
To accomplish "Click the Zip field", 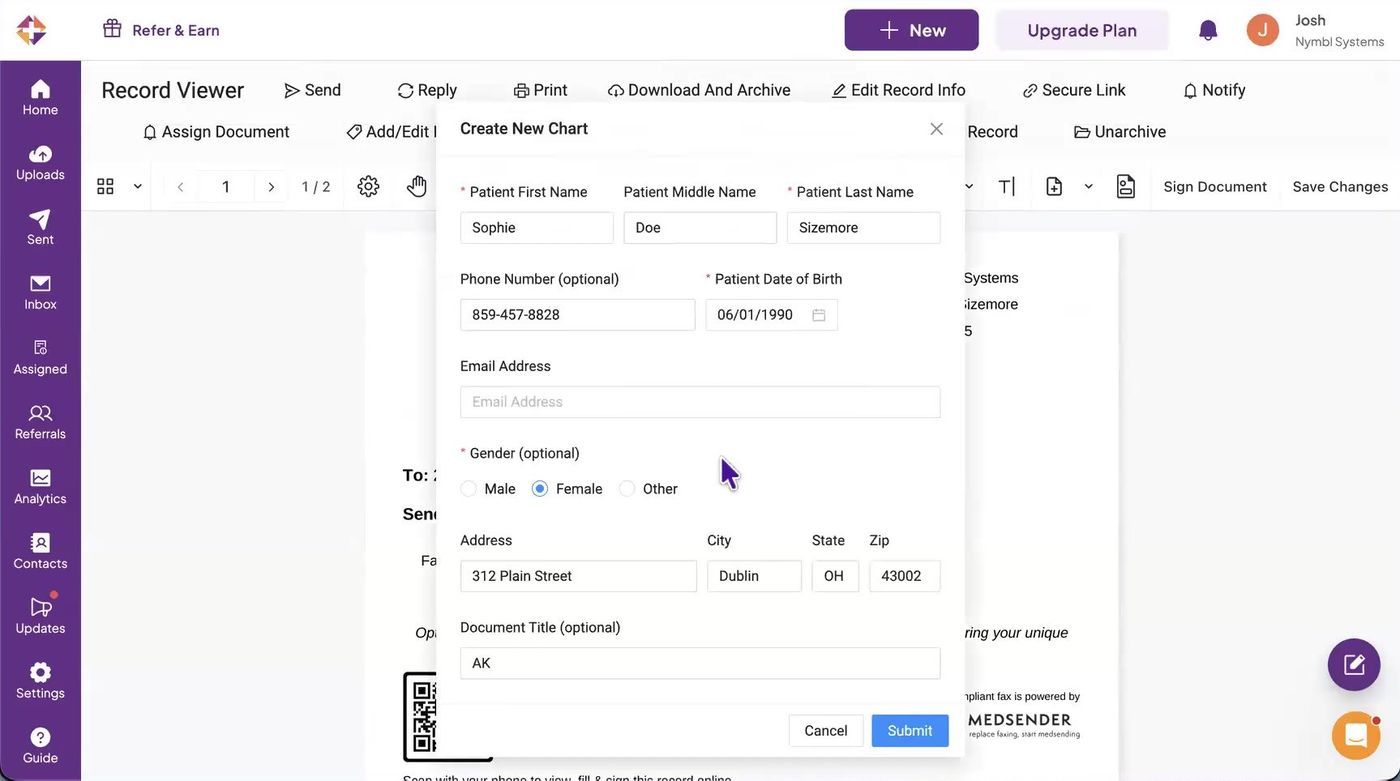I will tap(905, 576).
